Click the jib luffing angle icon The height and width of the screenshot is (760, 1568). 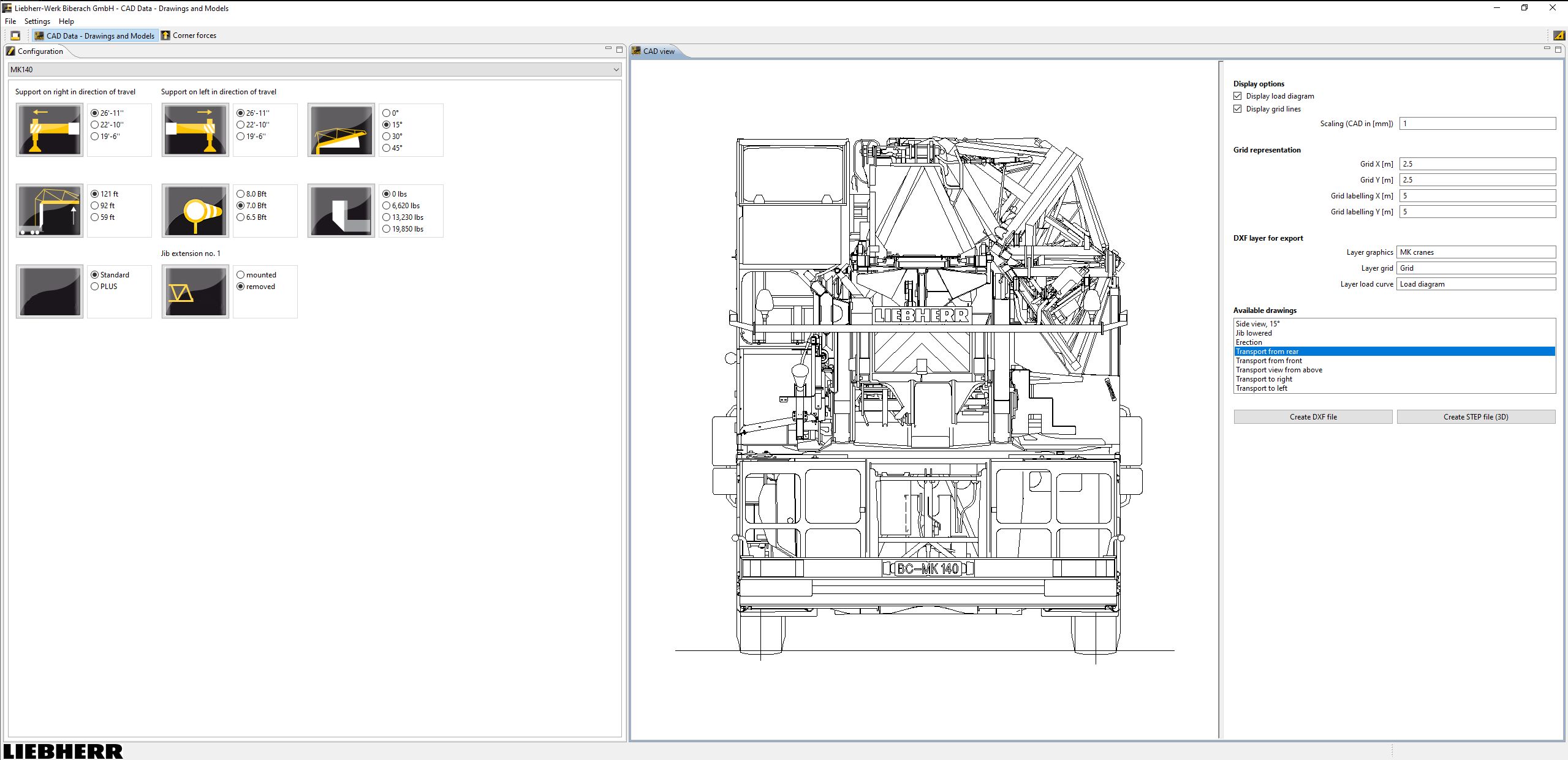tap(341, 129)
